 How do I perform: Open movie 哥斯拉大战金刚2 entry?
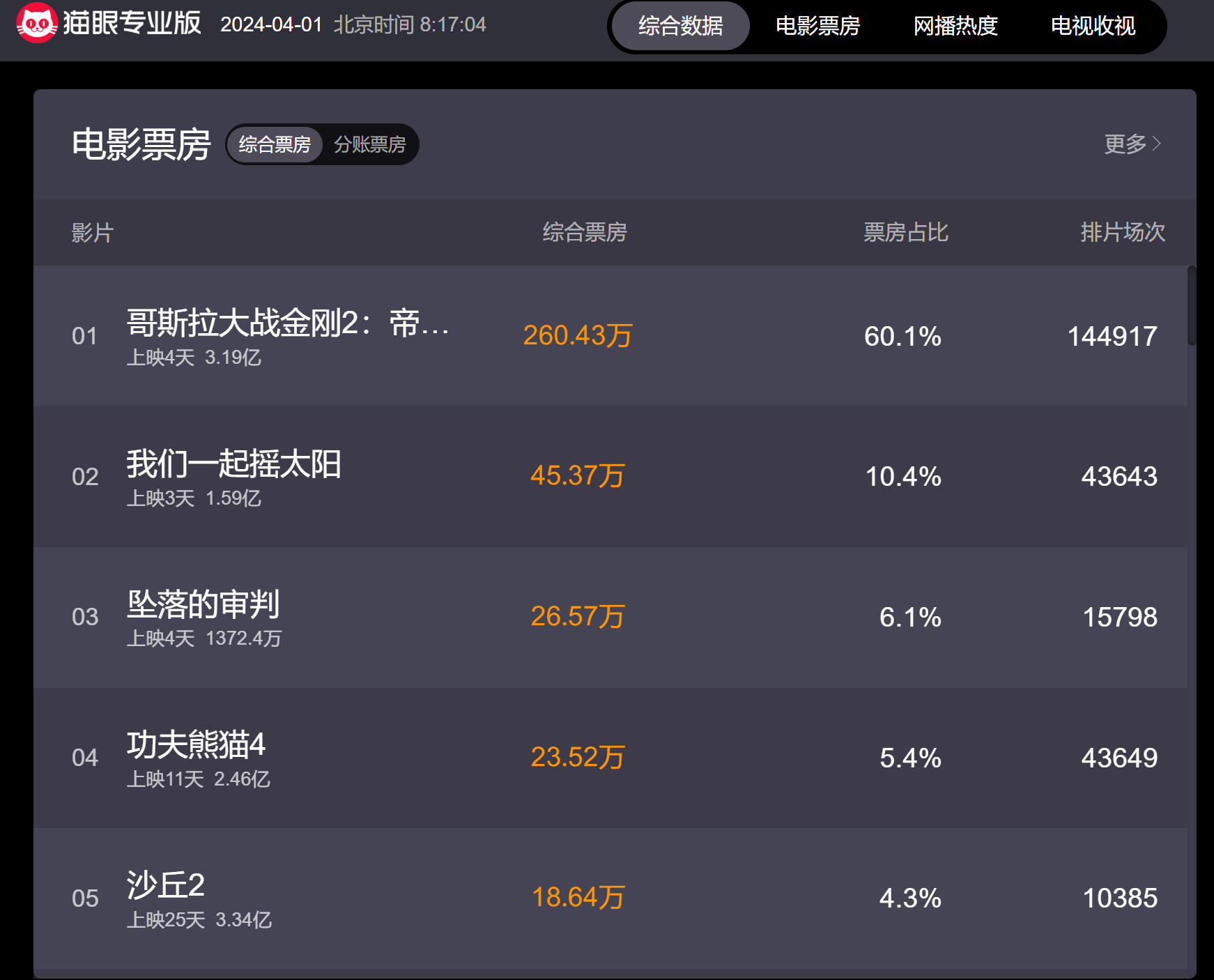(287, 323)
